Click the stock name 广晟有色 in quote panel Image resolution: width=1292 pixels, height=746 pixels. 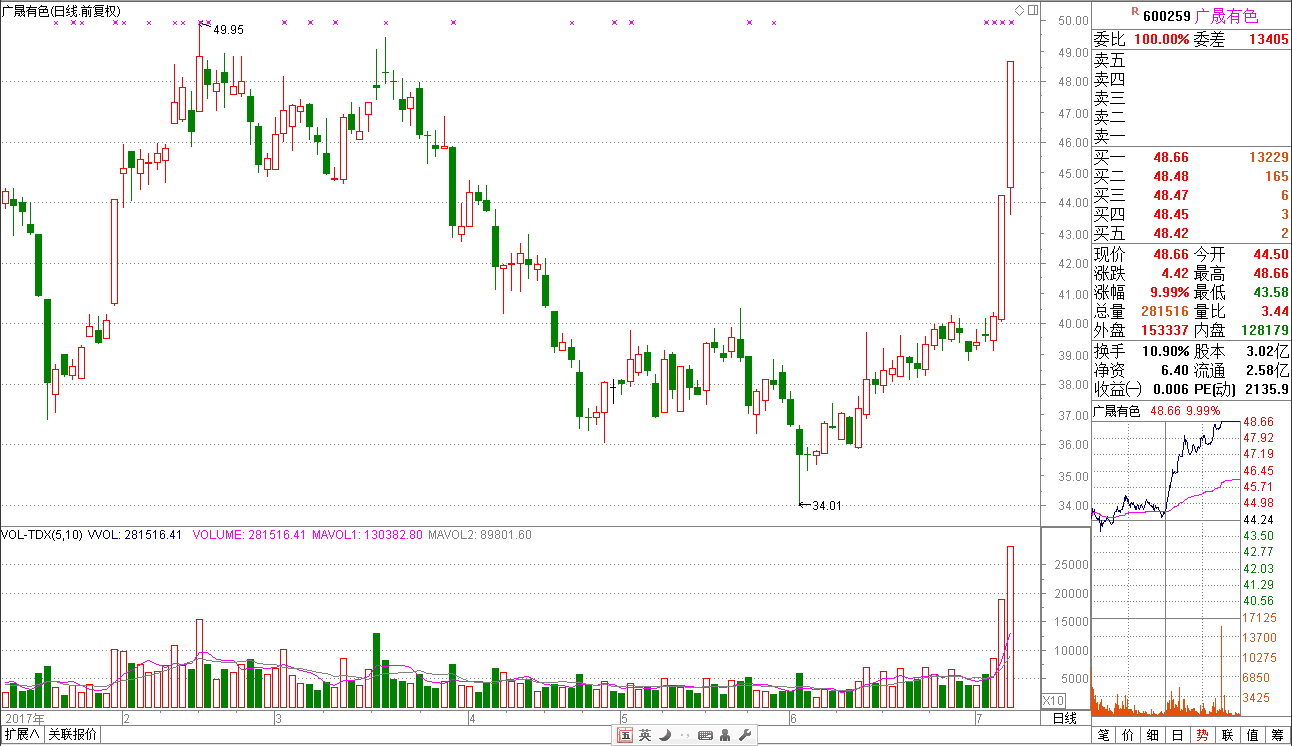tap(1227, 15)
